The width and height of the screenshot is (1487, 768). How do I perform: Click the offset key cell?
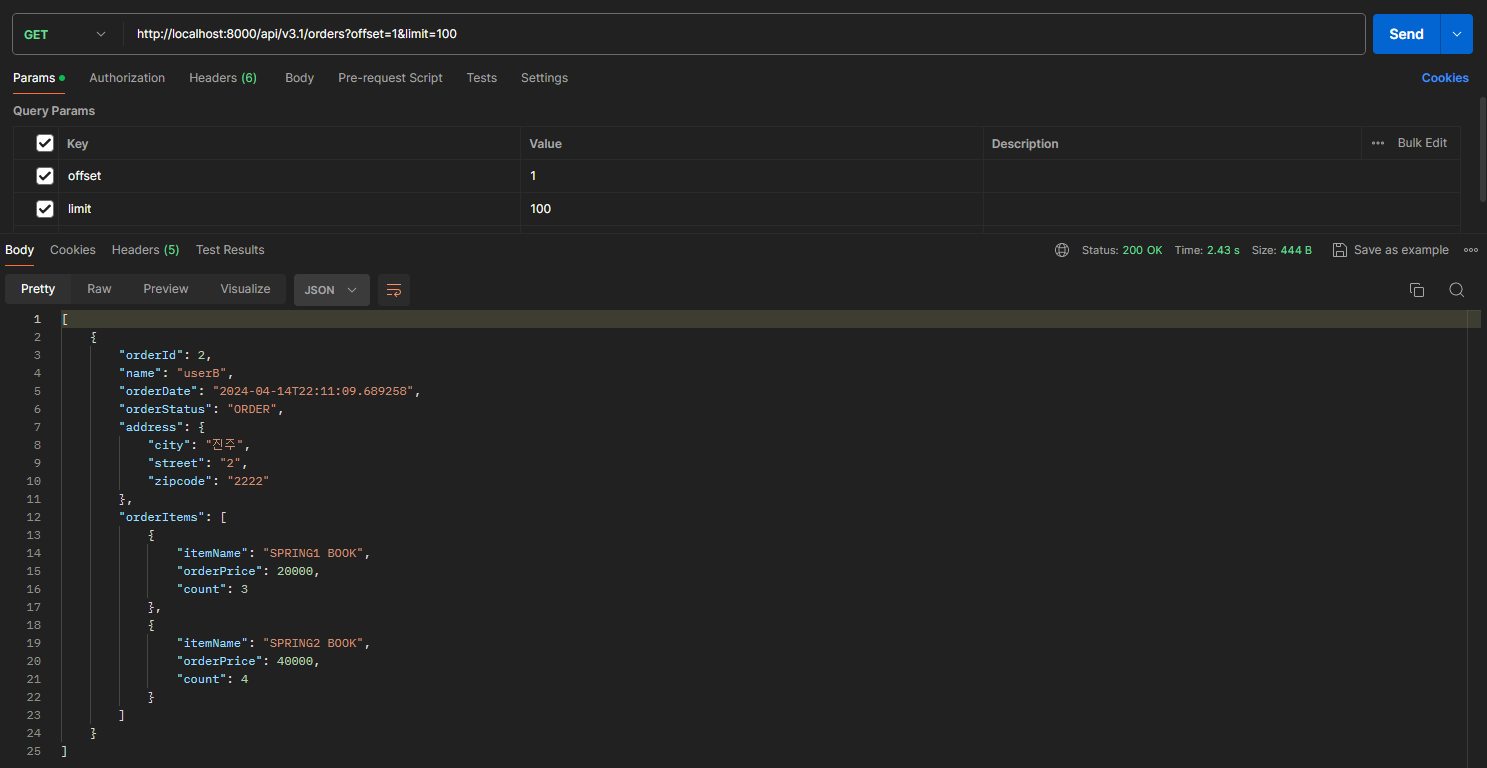[289, 176]
